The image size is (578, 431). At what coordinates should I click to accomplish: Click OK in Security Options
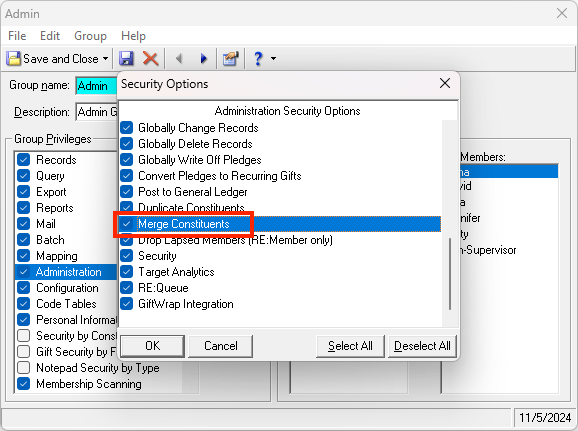pos(153,346)
